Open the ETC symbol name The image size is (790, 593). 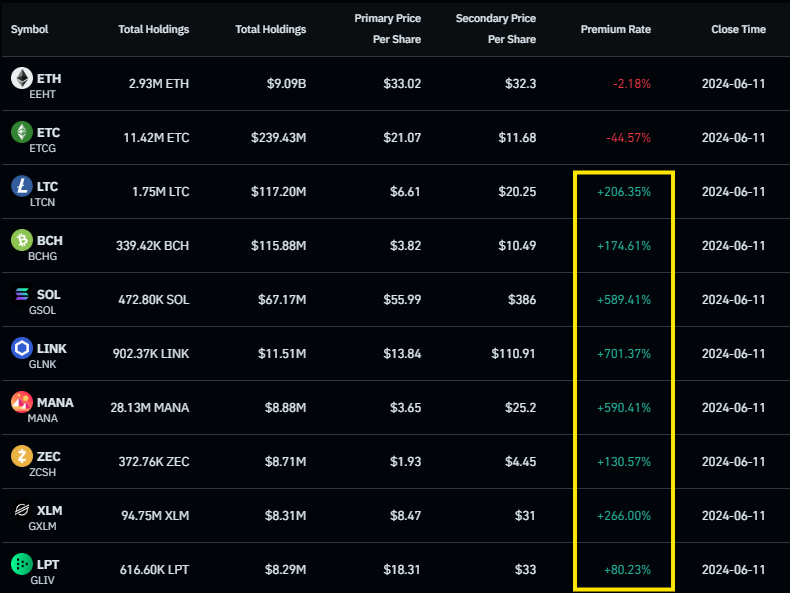pos(48,133)
